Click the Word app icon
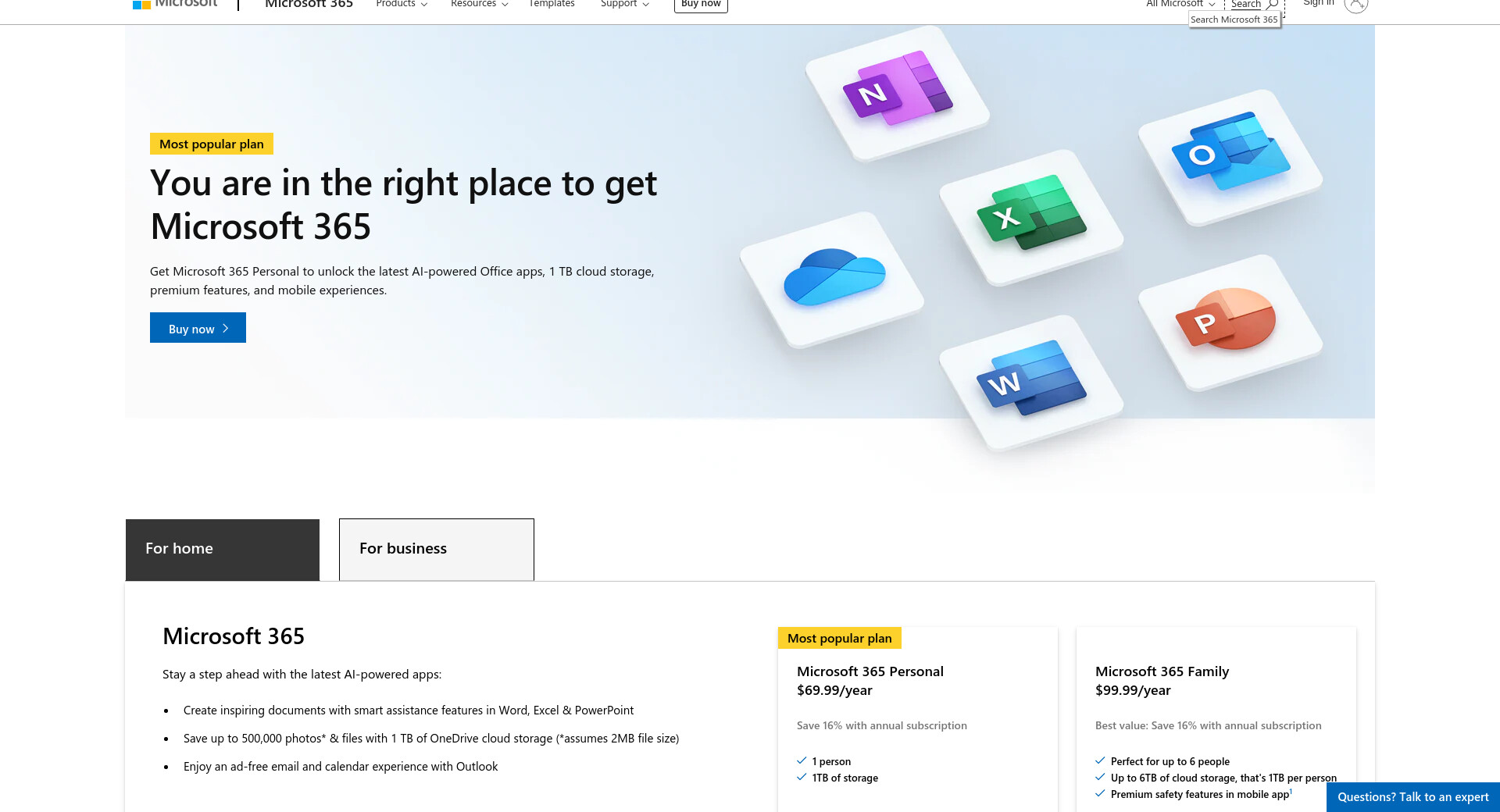Screen dimensions: 1500x812 click(1031, 378)
